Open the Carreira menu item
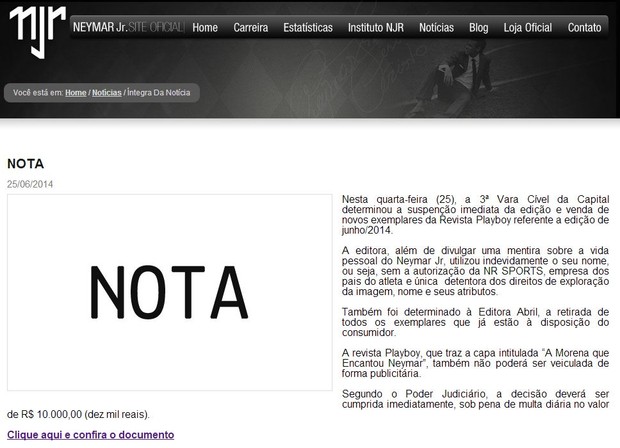 [x=250, y=28]
